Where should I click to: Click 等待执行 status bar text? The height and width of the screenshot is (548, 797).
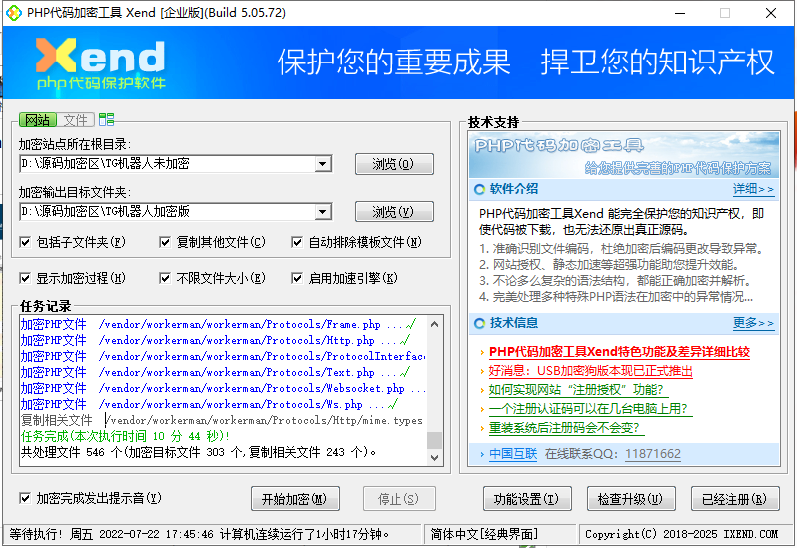click(199, 534)
